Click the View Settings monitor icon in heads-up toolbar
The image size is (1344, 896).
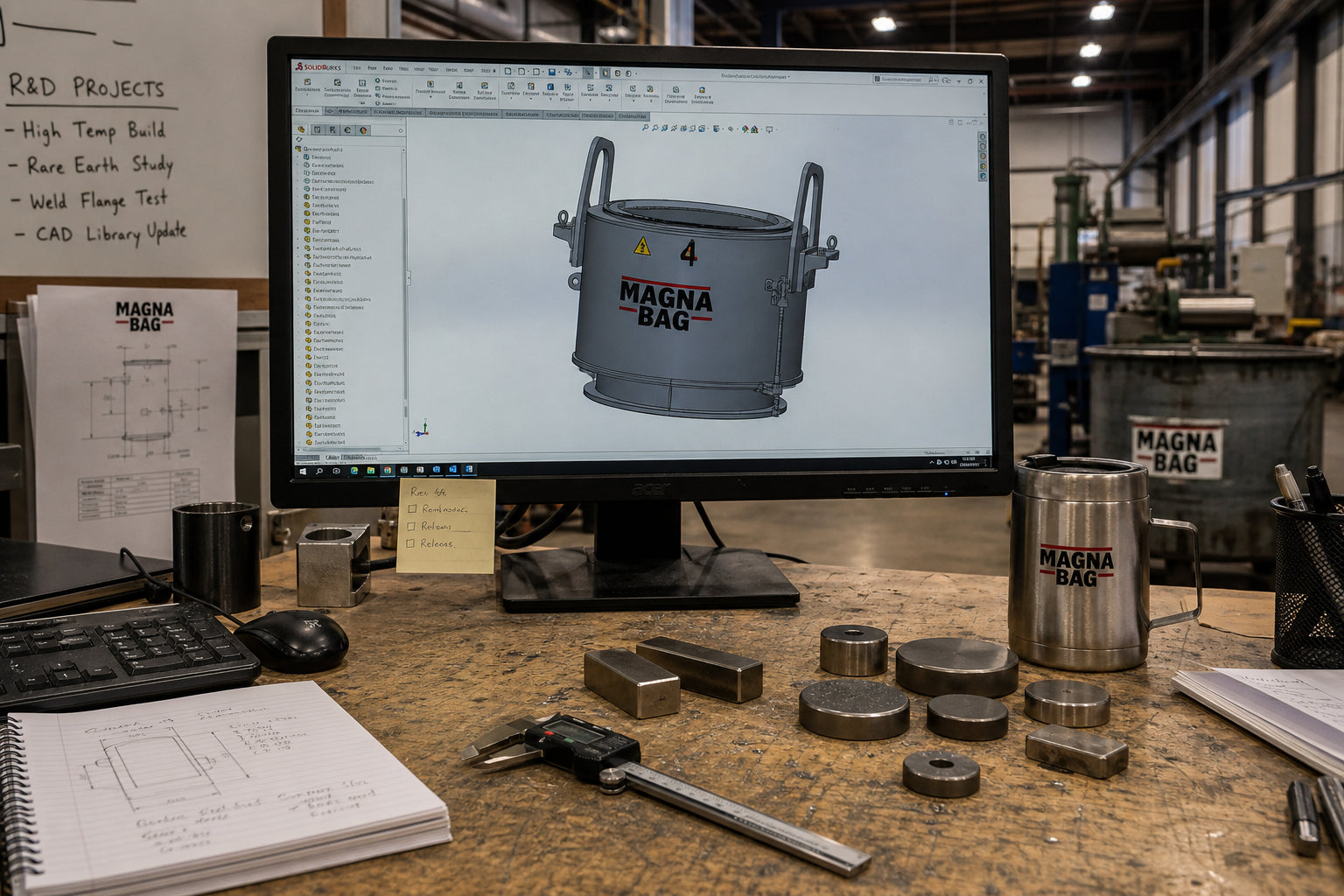769,129
